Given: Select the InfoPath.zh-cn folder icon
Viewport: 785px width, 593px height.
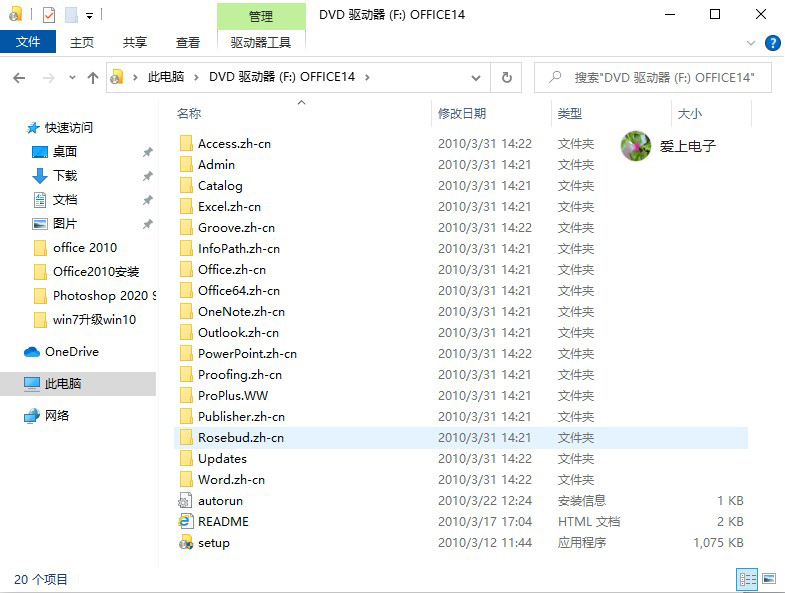Looking at the screenshot, I should pyautogui.click(x=186, y=249).
